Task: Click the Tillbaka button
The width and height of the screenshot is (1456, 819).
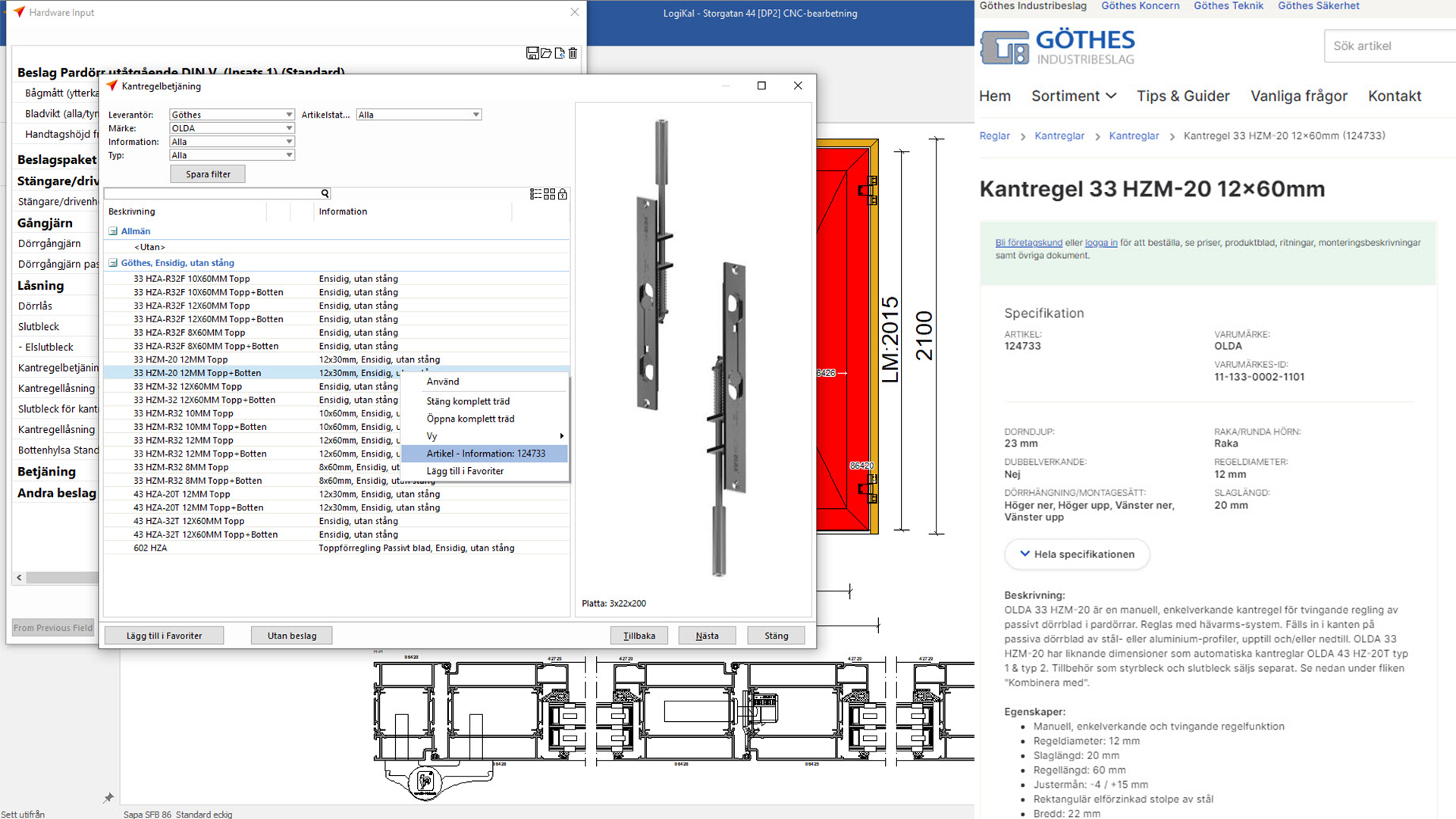Action: (x=639, y=635)
